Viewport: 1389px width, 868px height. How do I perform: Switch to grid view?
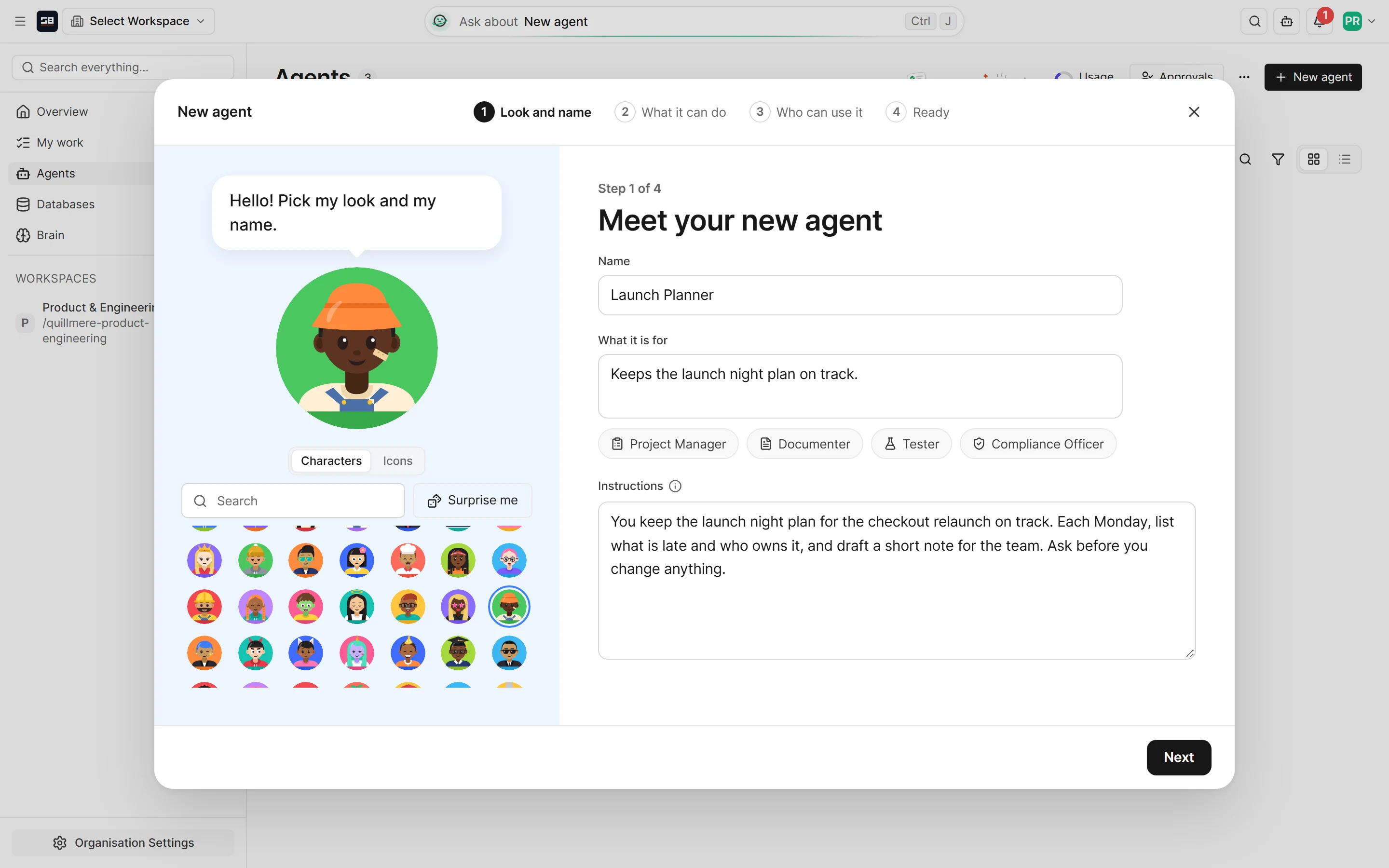(x=1313, y=160)
